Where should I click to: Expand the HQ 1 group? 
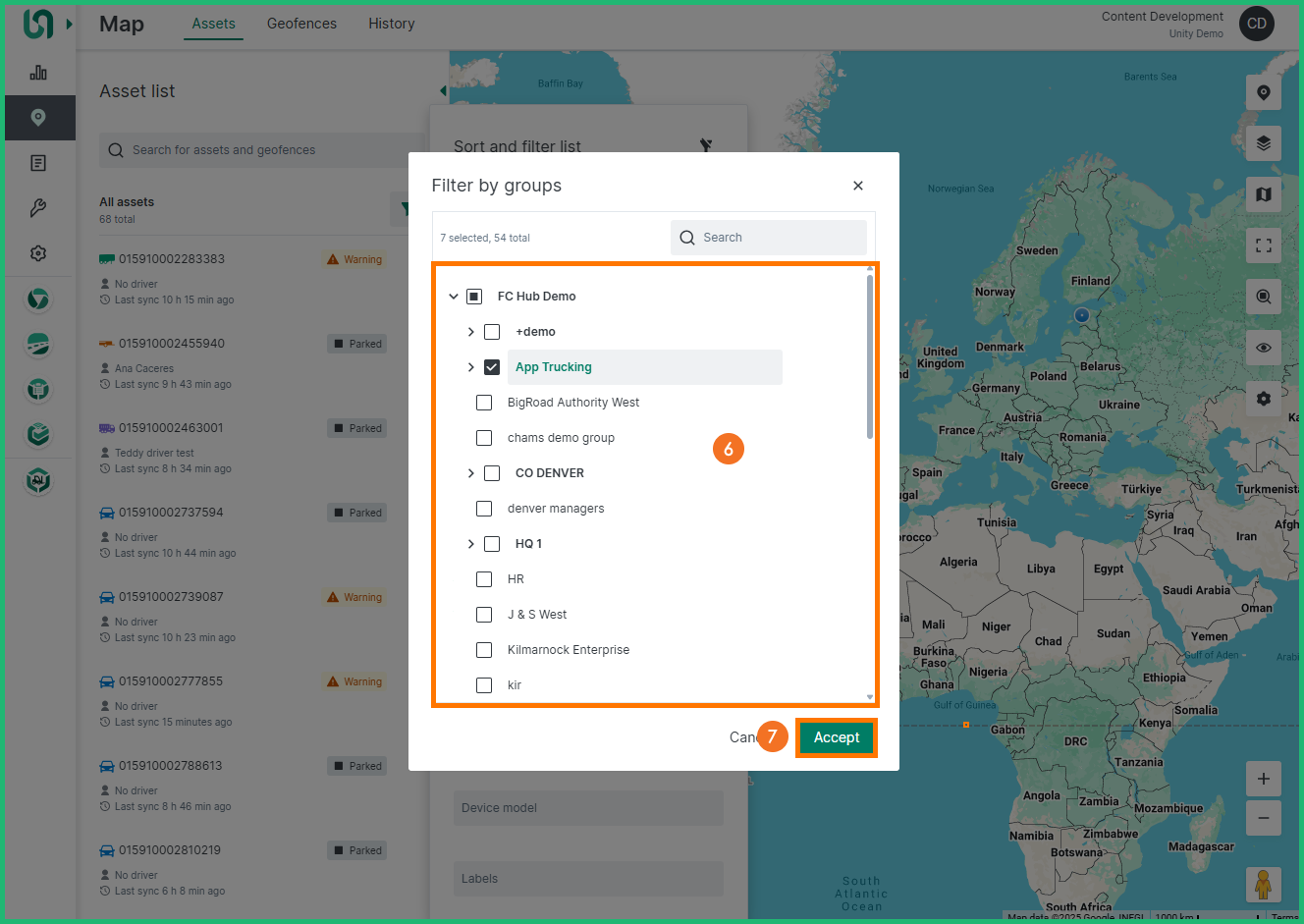coord(471,544)
